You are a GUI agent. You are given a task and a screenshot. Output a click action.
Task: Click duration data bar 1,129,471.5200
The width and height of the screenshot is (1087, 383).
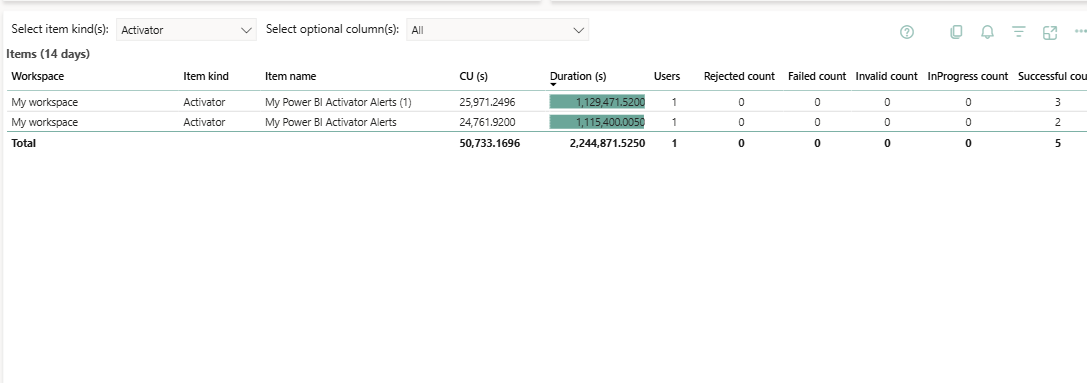pyautogui.click(x=597, y=102)
